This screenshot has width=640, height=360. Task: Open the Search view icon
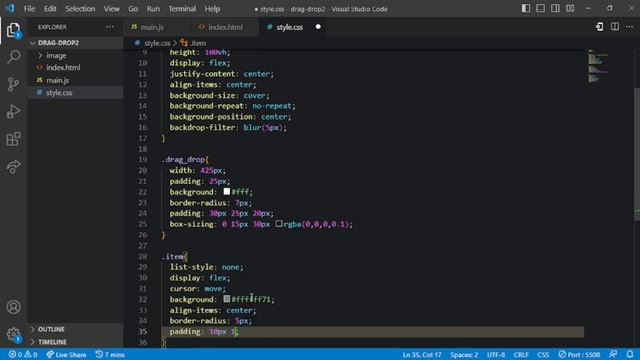tap(13, 57)
